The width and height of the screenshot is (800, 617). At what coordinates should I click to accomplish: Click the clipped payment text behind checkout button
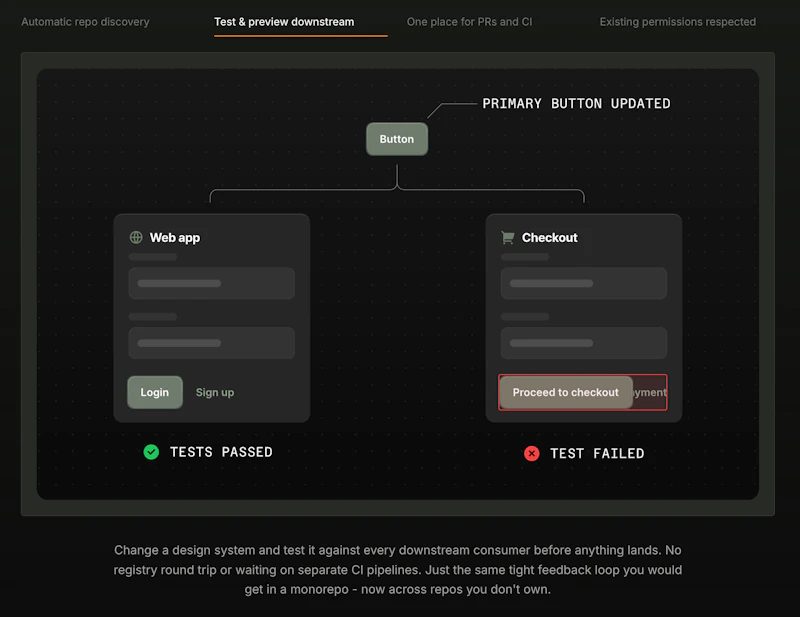tap(649, 392)
